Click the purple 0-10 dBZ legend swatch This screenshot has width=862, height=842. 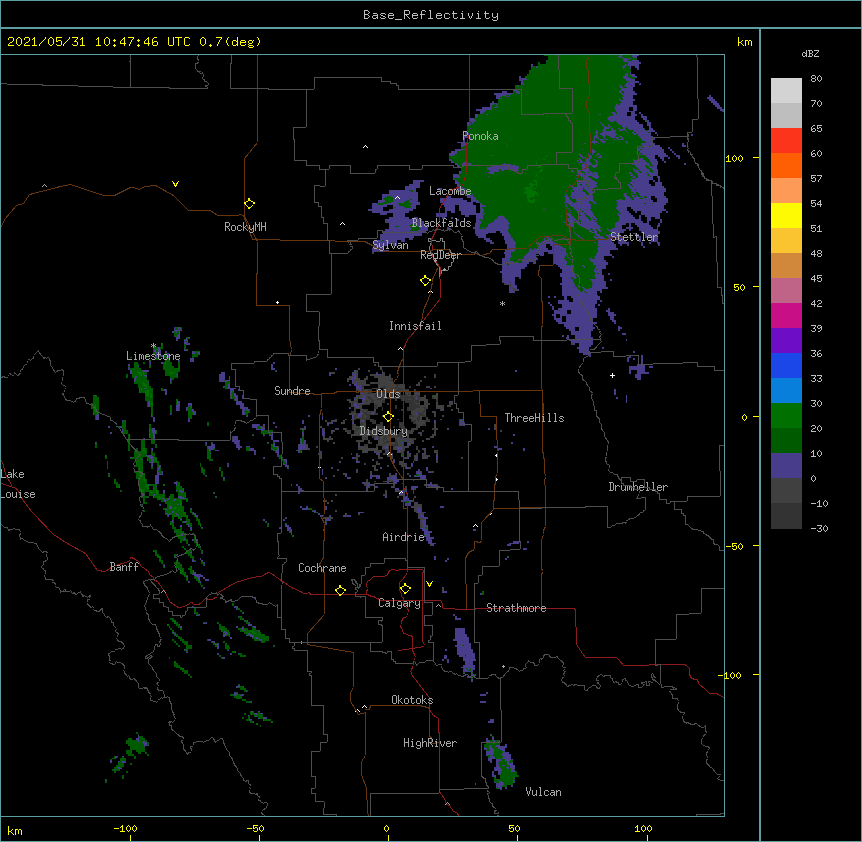[x=786, y=466]
